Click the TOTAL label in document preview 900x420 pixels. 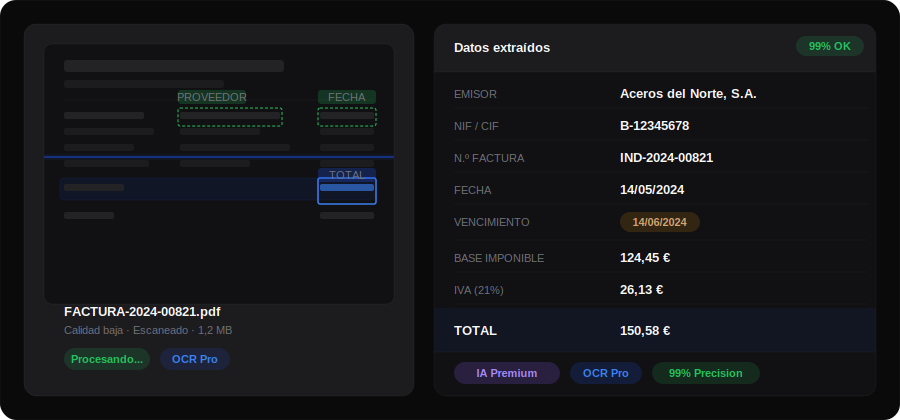pos(347,174)
